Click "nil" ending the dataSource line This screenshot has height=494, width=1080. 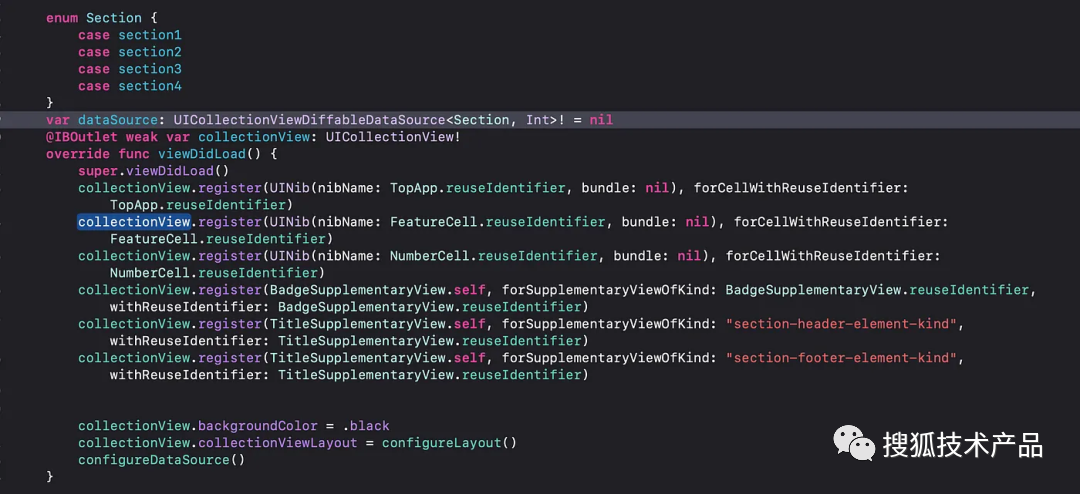coord(601,120)
